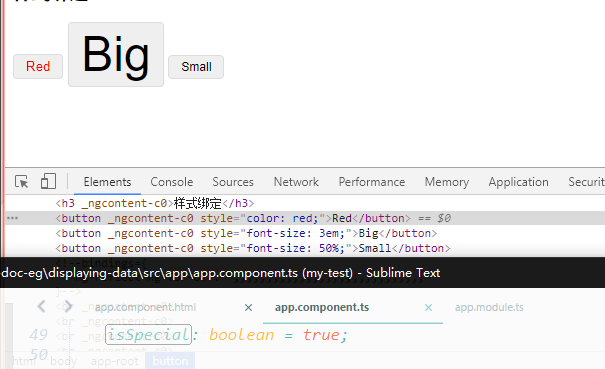
Task: Switch to the Sources tab
Action: pos(233,182)
